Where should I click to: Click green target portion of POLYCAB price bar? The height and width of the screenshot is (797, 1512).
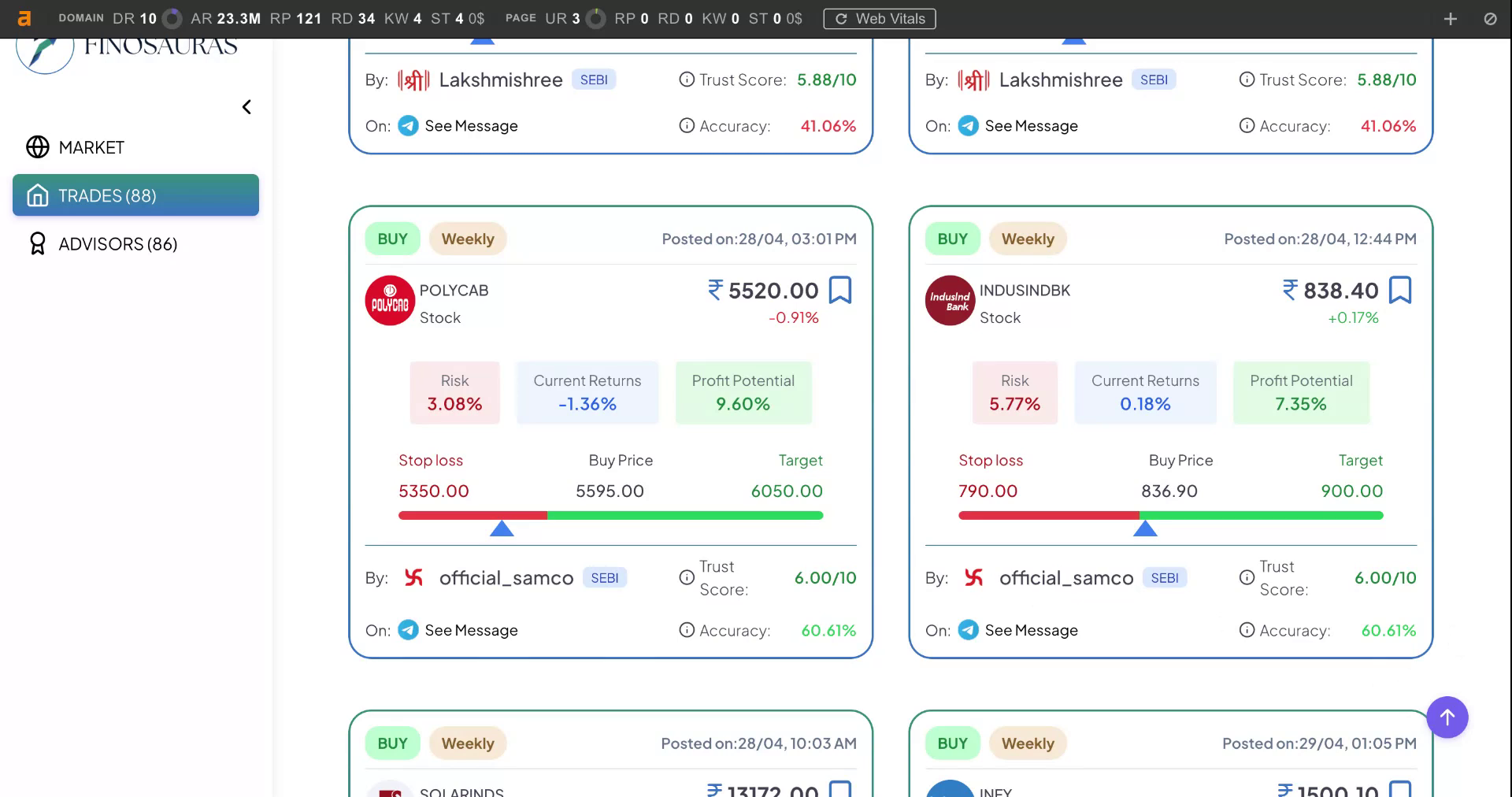(685, 515)
